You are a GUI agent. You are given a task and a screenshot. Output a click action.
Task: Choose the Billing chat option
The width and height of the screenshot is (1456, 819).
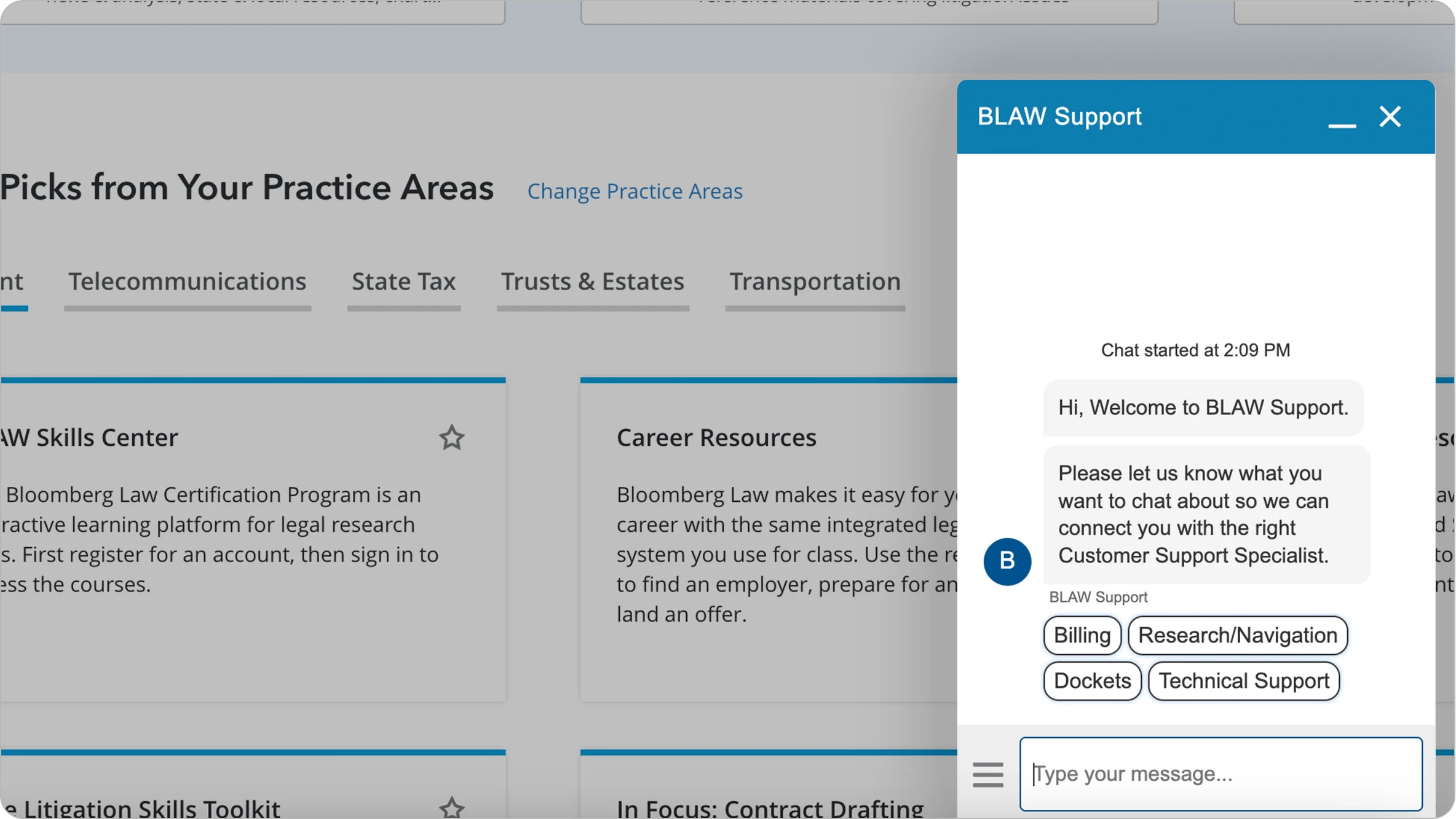tap(1082, 635)
